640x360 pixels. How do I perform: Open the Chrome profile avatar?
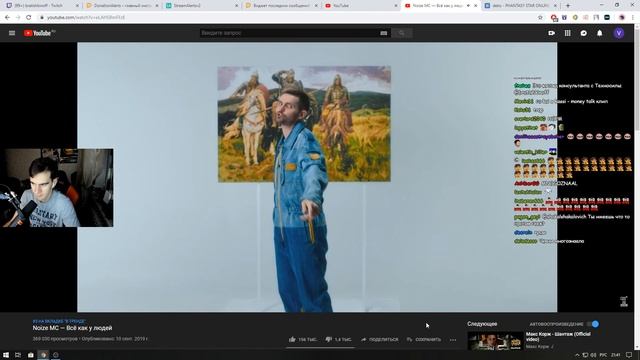click(622, 18)
